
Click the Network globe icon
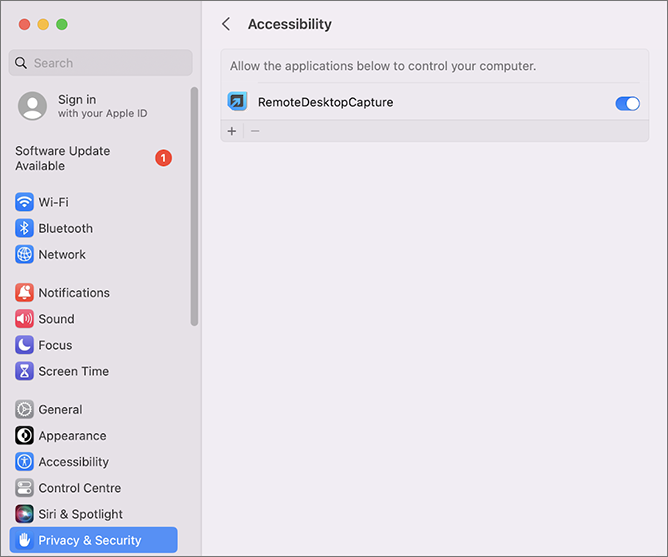tap(25, 254)
